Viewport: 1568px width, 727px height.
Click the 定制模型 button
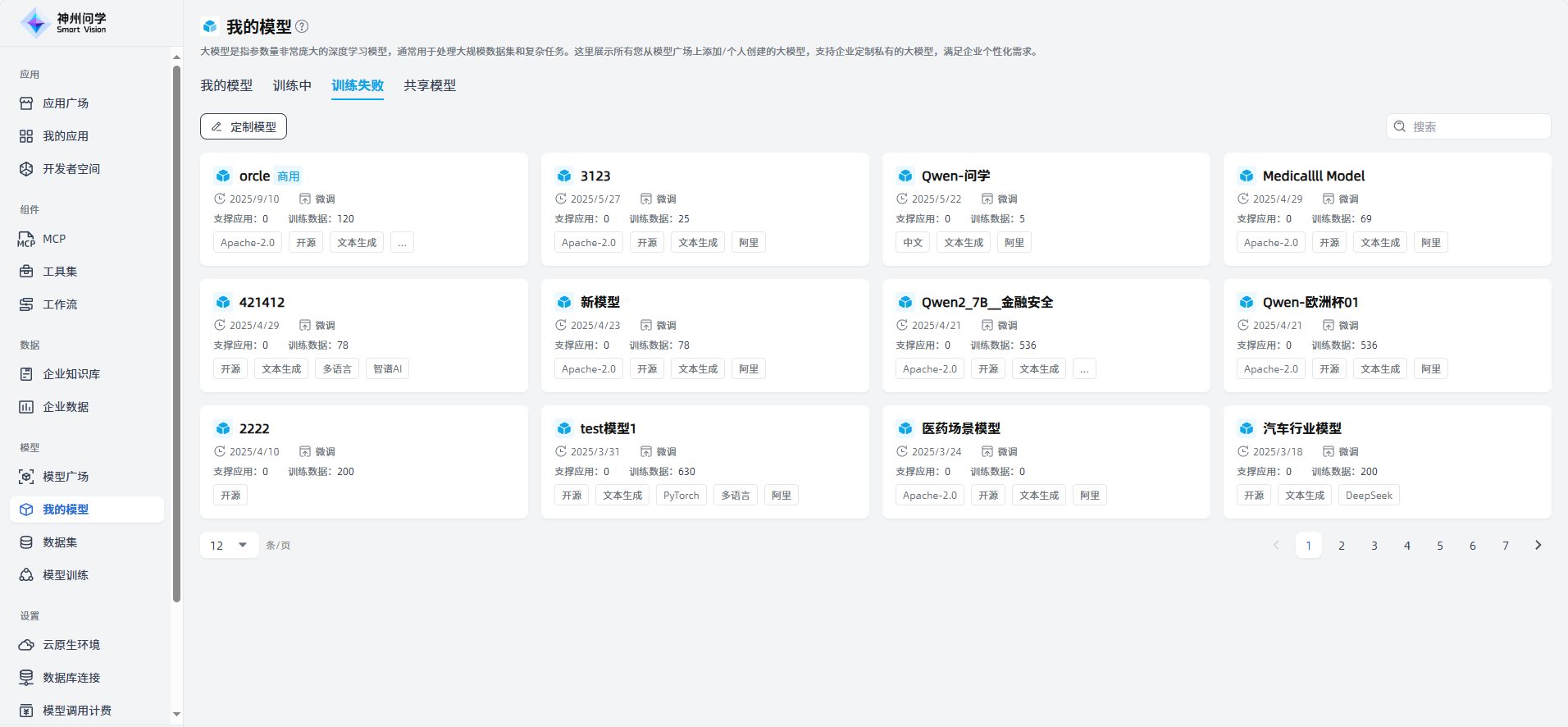244,126
